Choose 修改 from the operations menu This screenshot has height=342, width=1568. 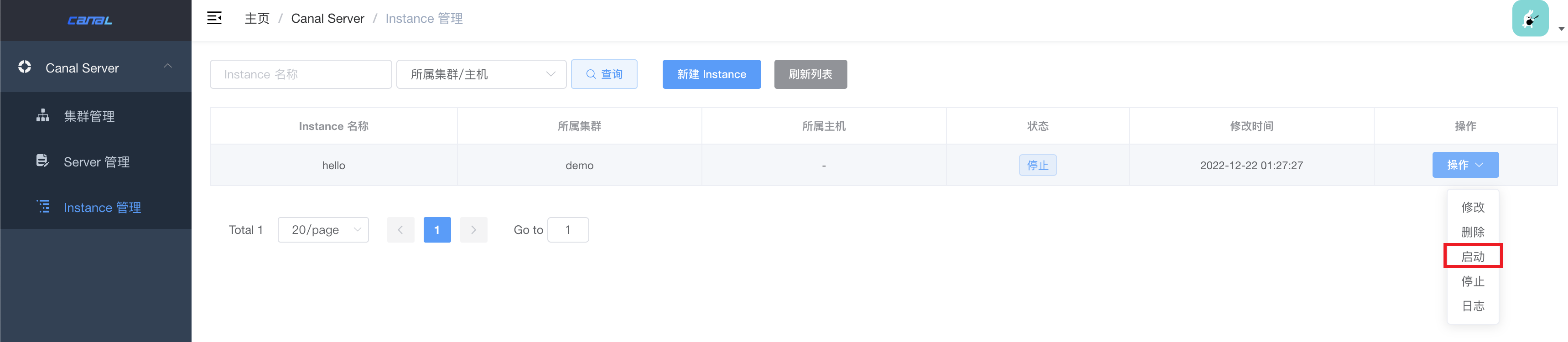click(1472, 207)
